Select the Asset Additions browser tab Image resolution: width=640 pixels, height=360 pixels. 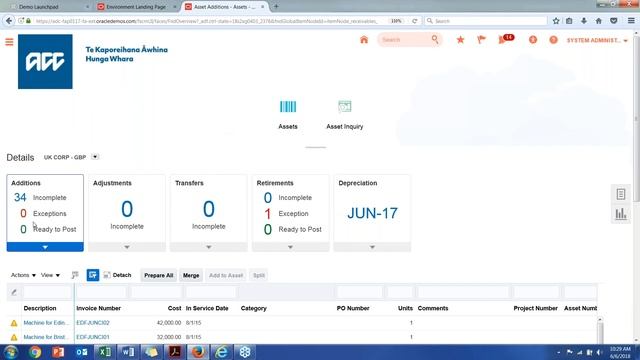[x=224, y=7]
